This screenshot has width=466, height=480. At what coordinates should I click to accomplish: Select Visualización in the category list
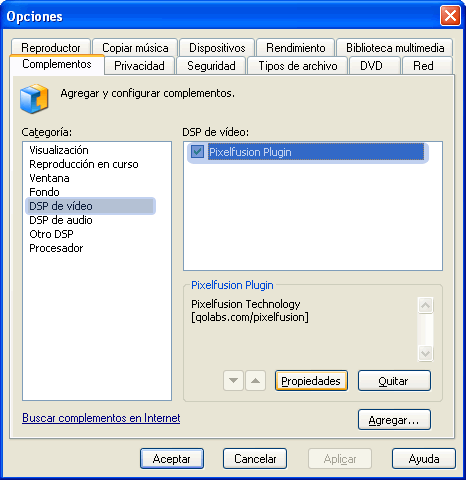(59, 150)
